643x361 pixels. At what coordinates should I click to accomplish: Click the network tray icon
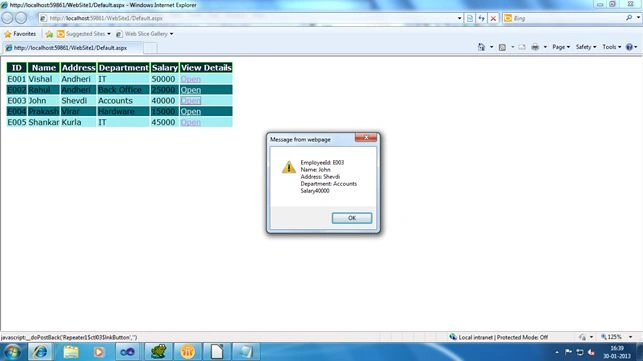pyautogui.click(x=580, y=352)
